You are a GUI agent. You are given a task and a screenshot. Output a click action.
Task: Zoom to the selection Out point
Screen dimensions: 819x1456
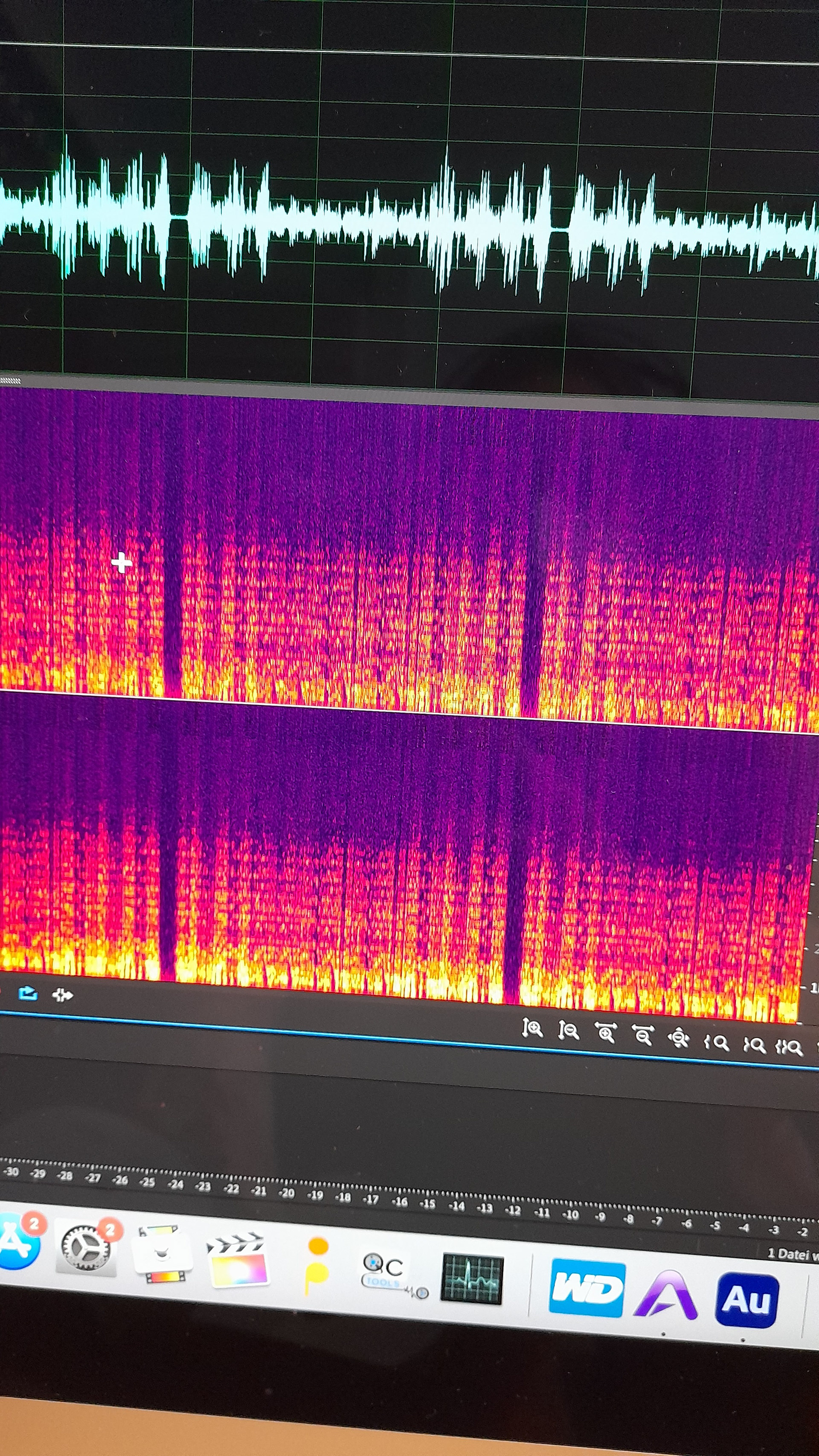[754, 1045]
